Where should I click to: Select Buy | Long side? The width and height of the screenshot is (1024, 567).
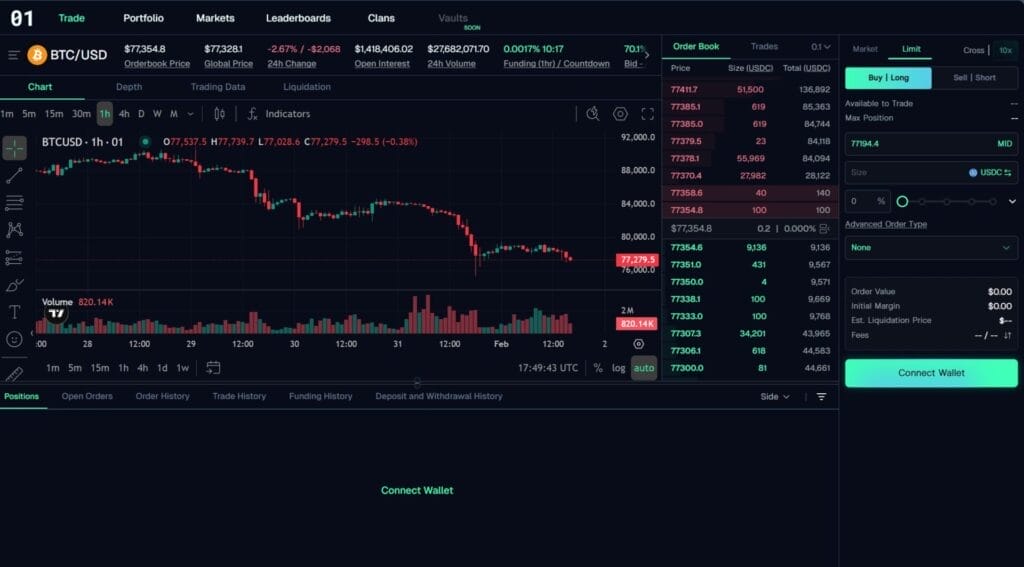point(888,78)
